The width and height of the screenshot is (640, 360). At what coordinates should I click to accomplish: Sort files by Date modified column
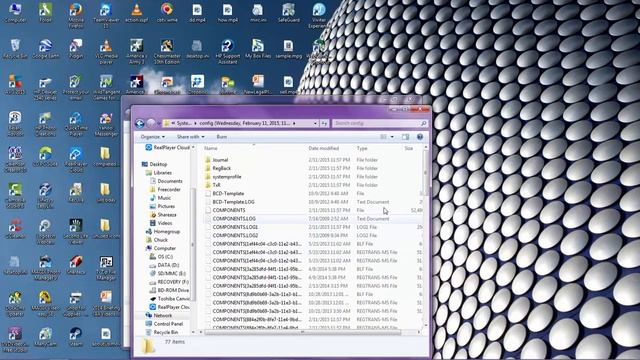pos(330,148)
